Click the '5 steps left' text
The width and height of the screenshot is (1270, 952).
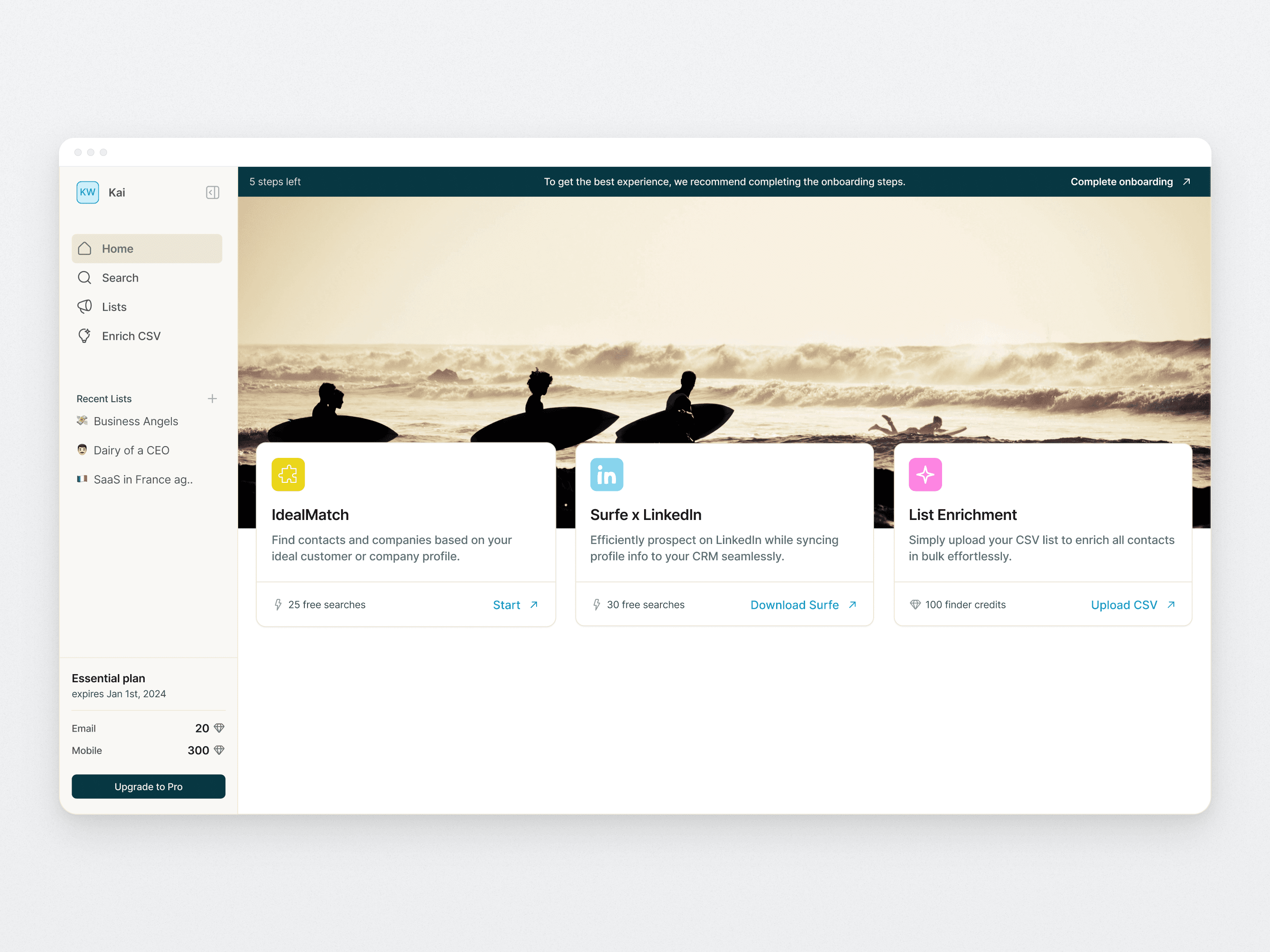pyautogui.click(x=275, y=181)
